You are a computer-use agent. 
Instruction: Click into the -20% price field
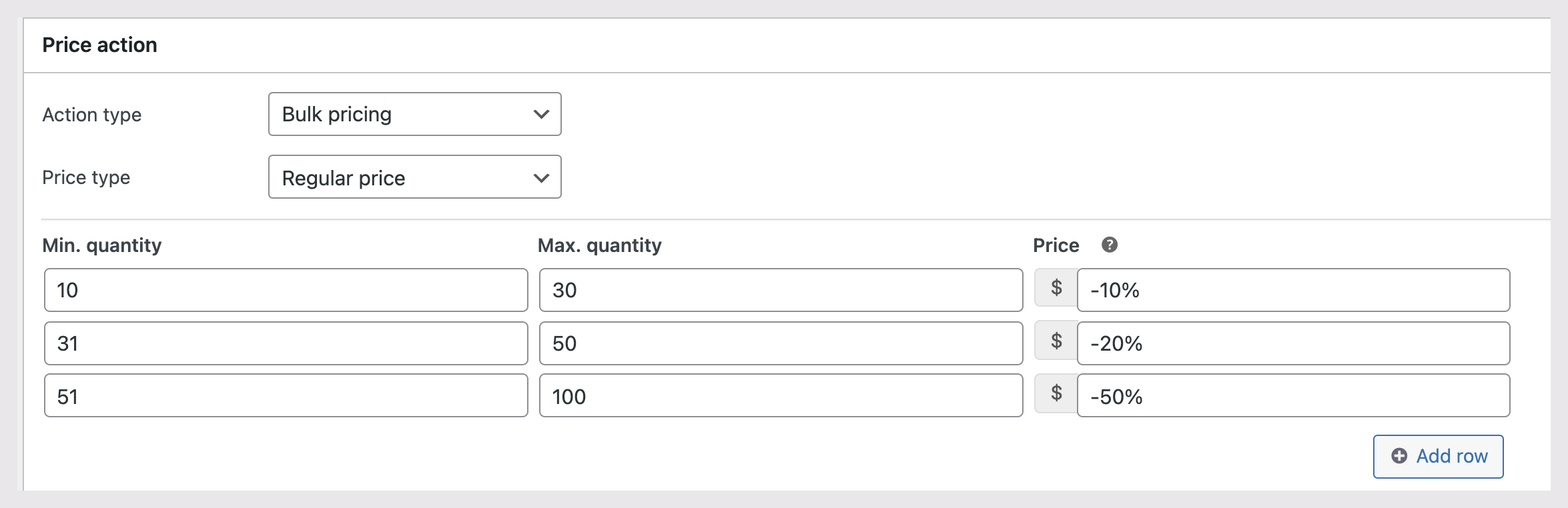point(1293,343)
